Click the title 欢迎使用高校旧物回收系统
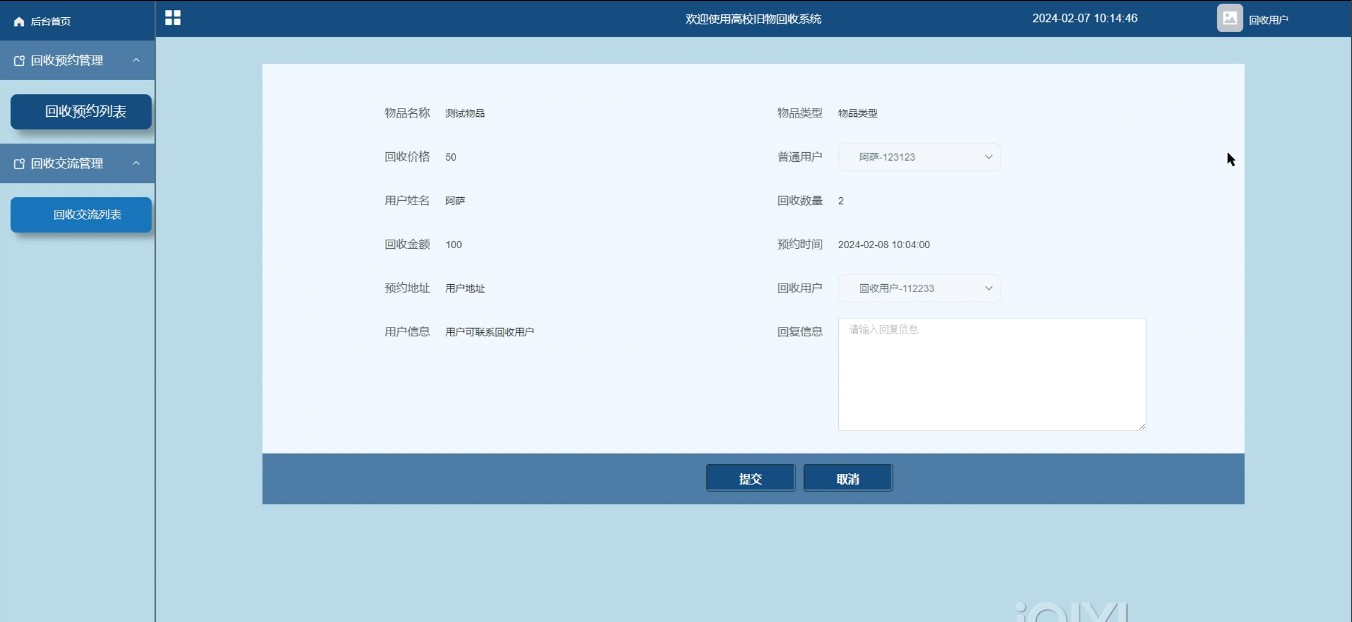The height and width of the screenshot is (622, 1352). (753, 19)
